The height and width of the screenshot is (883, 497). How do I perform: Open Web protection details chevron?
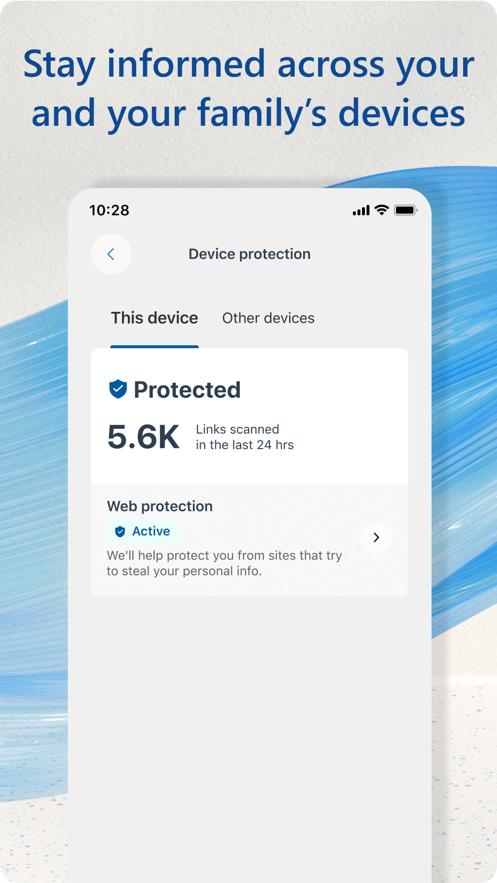(x=376, y=537)
